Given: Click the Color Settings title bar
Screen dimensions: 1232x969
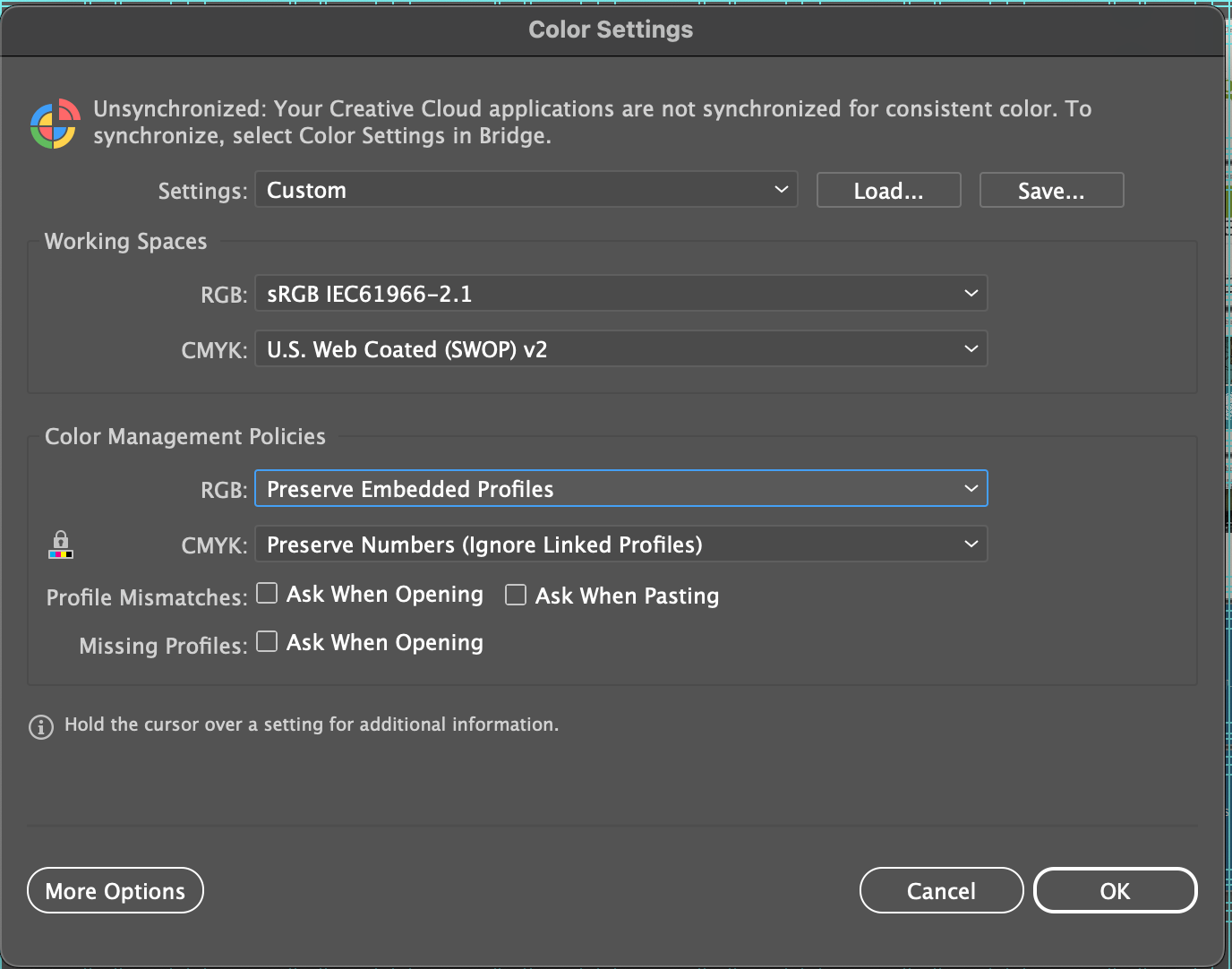Looking at the screenshot, I should pyautogui.click(x=611, y=29).
